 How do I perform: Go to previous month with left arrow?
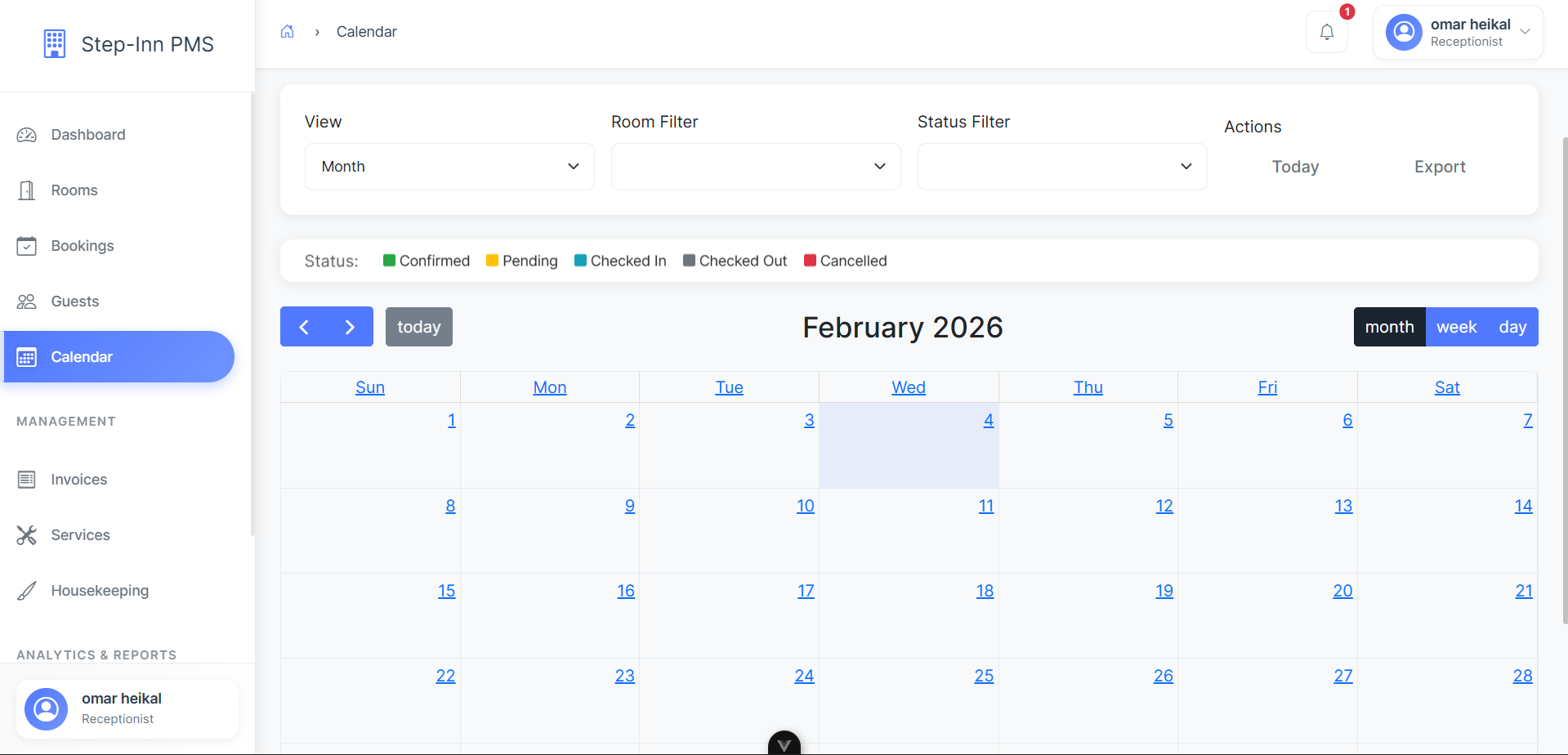(x=304, y=327)
